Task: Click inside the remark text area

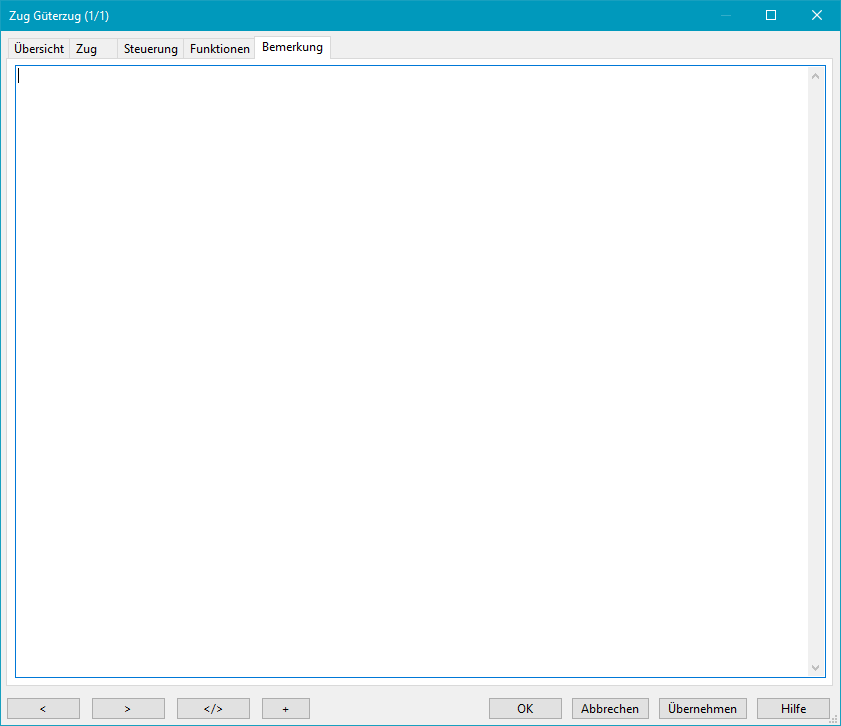Action: [410, 370]
